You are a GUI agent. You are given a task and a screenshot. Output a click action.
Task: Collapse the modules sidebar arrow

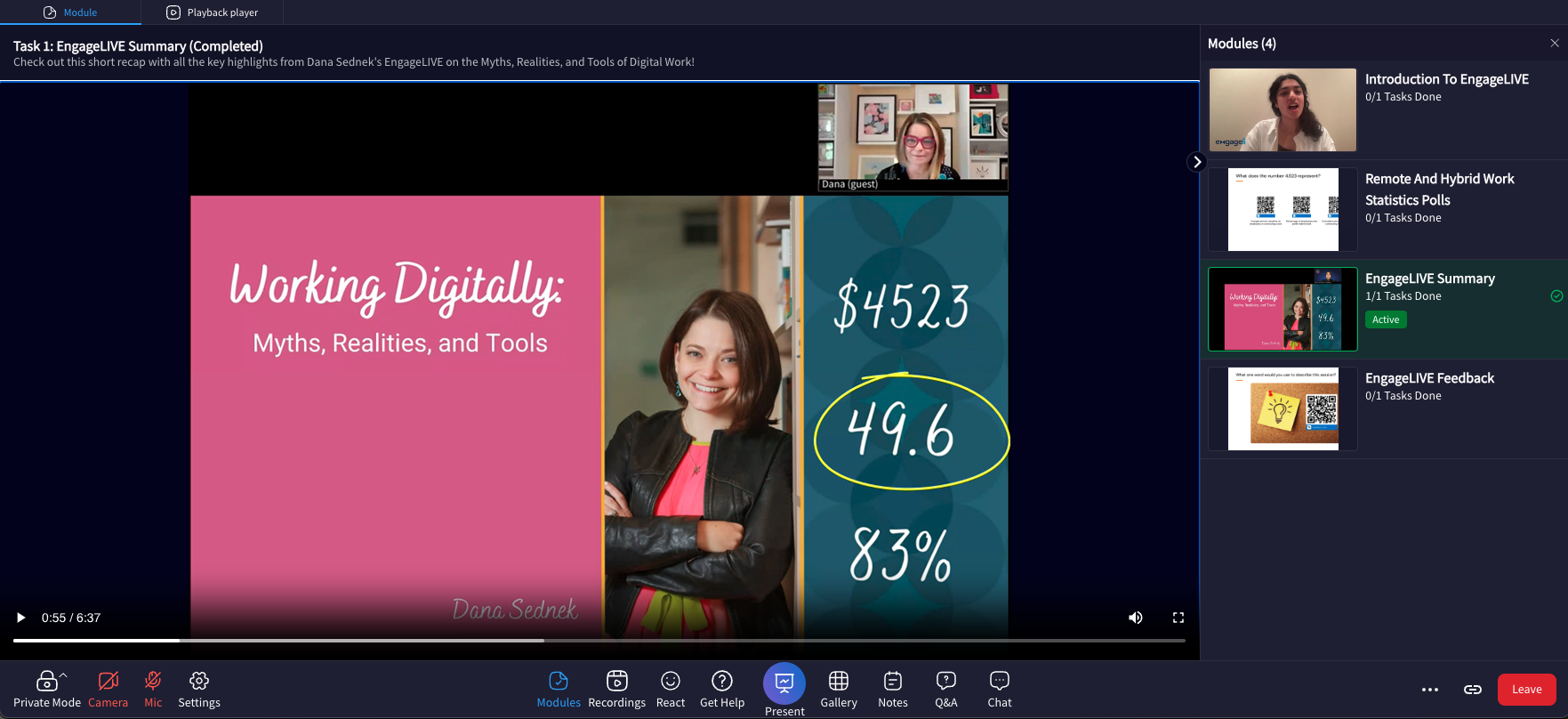click(1197, 162)
